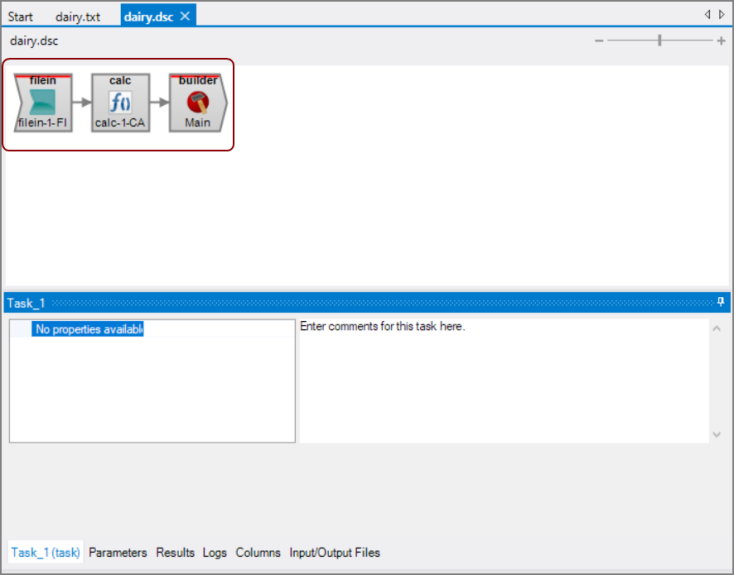The image size is (734, 575).
Task: Open the Parameters tab
Action: click(x=118, y=553)
